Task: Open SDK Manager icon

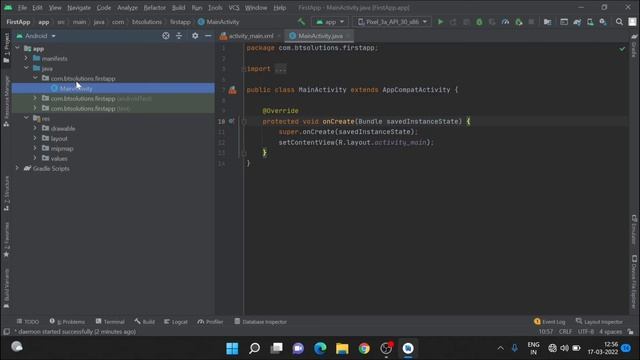Action: pyautogui.click(x=603, y=22)
